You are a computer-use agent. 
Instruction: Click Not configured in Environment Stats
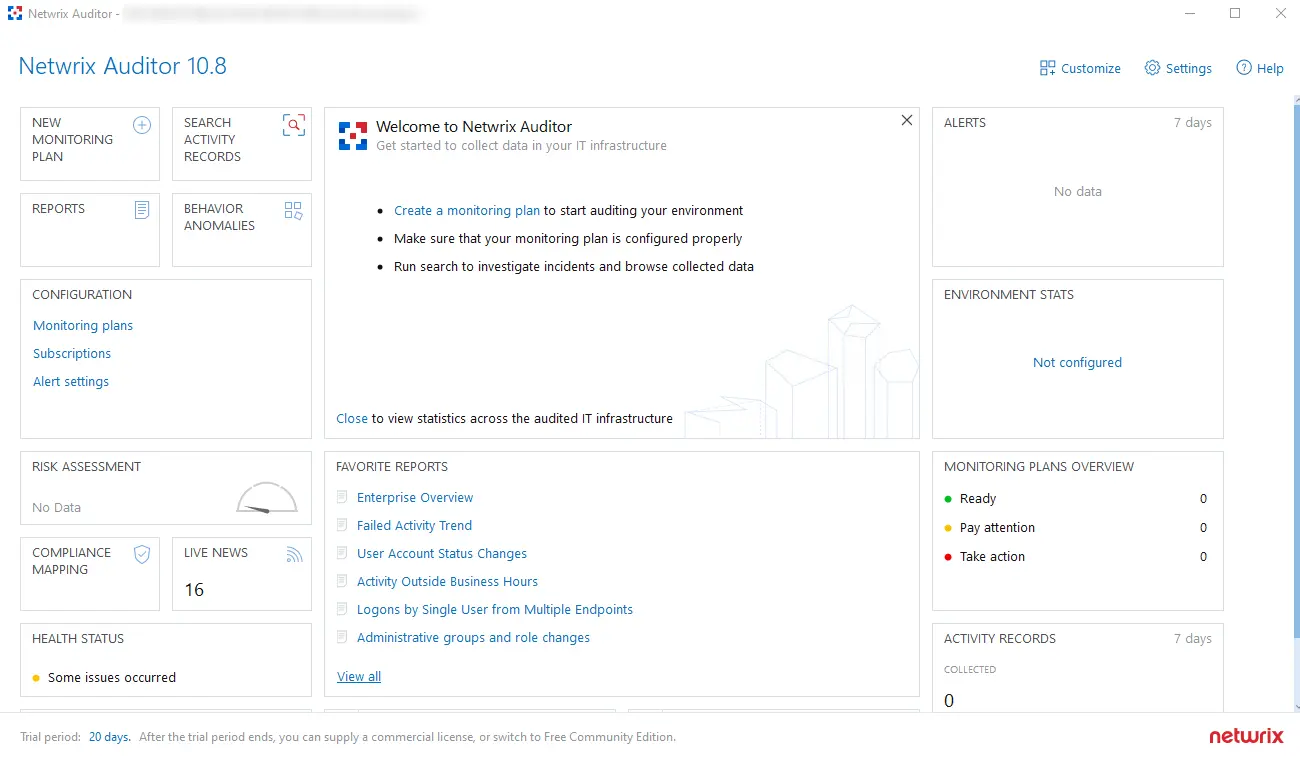tap(1077, 363)
